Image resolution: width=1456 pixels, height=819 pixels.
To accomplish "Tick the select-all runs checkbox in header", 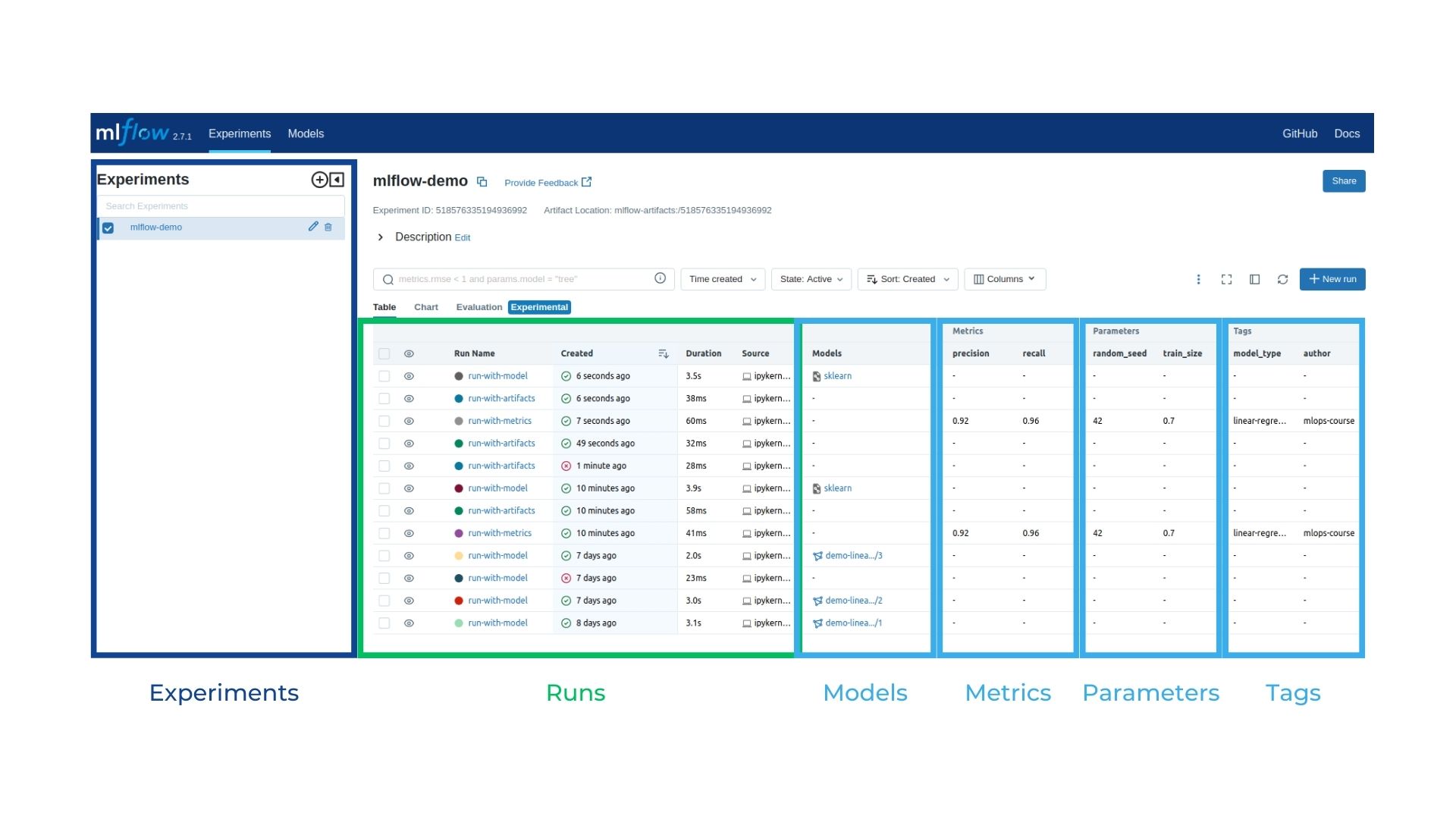I will coord(384,353).
